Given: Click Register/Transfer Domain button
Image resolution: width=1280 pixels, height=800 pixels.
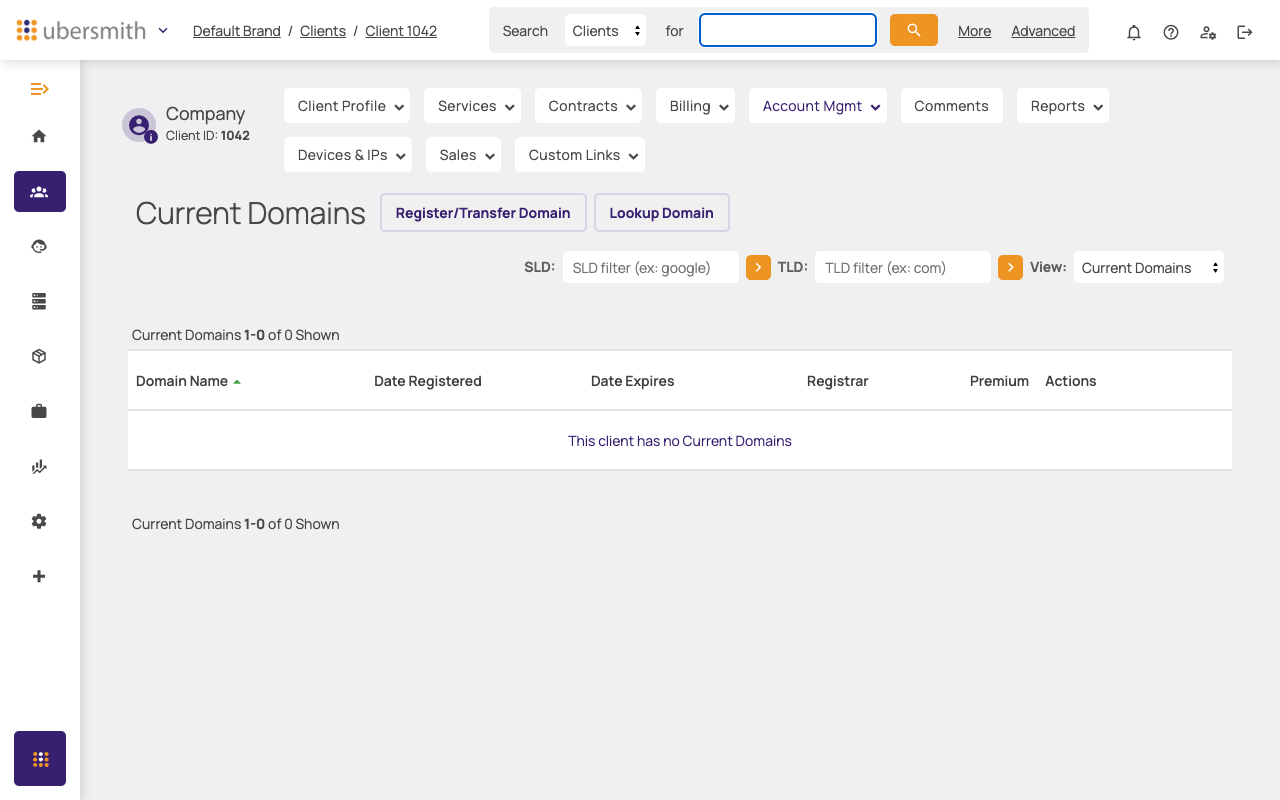Looking at the screenshot, I should [x=483, y=213].
